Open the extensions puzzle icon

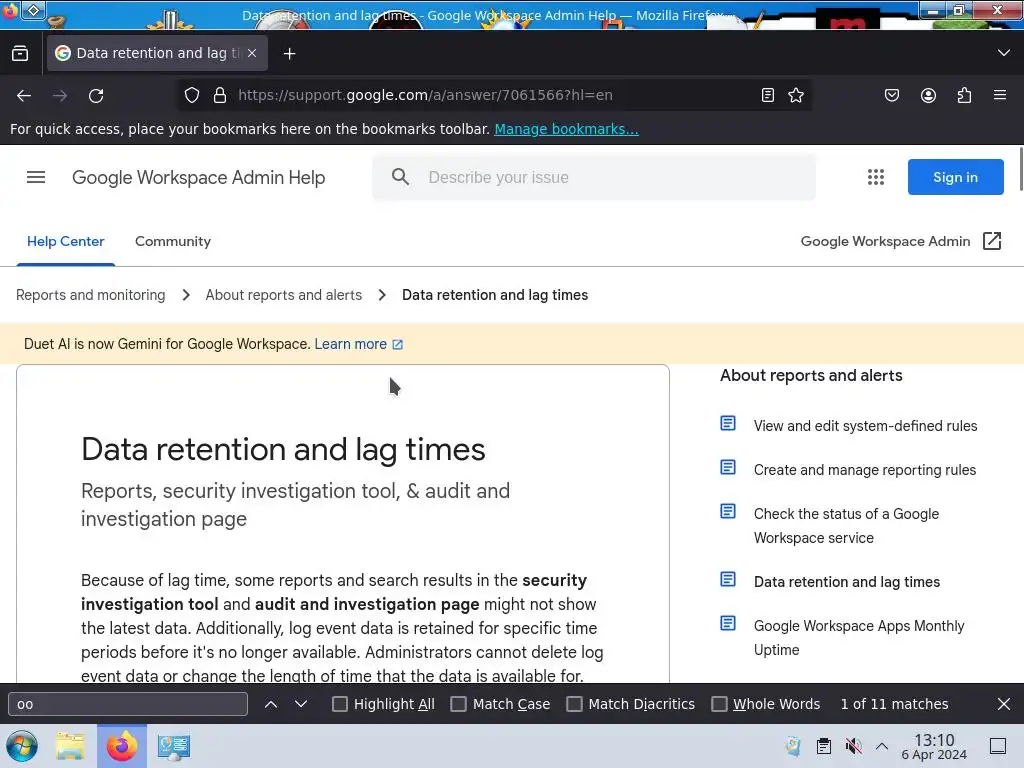965,95
